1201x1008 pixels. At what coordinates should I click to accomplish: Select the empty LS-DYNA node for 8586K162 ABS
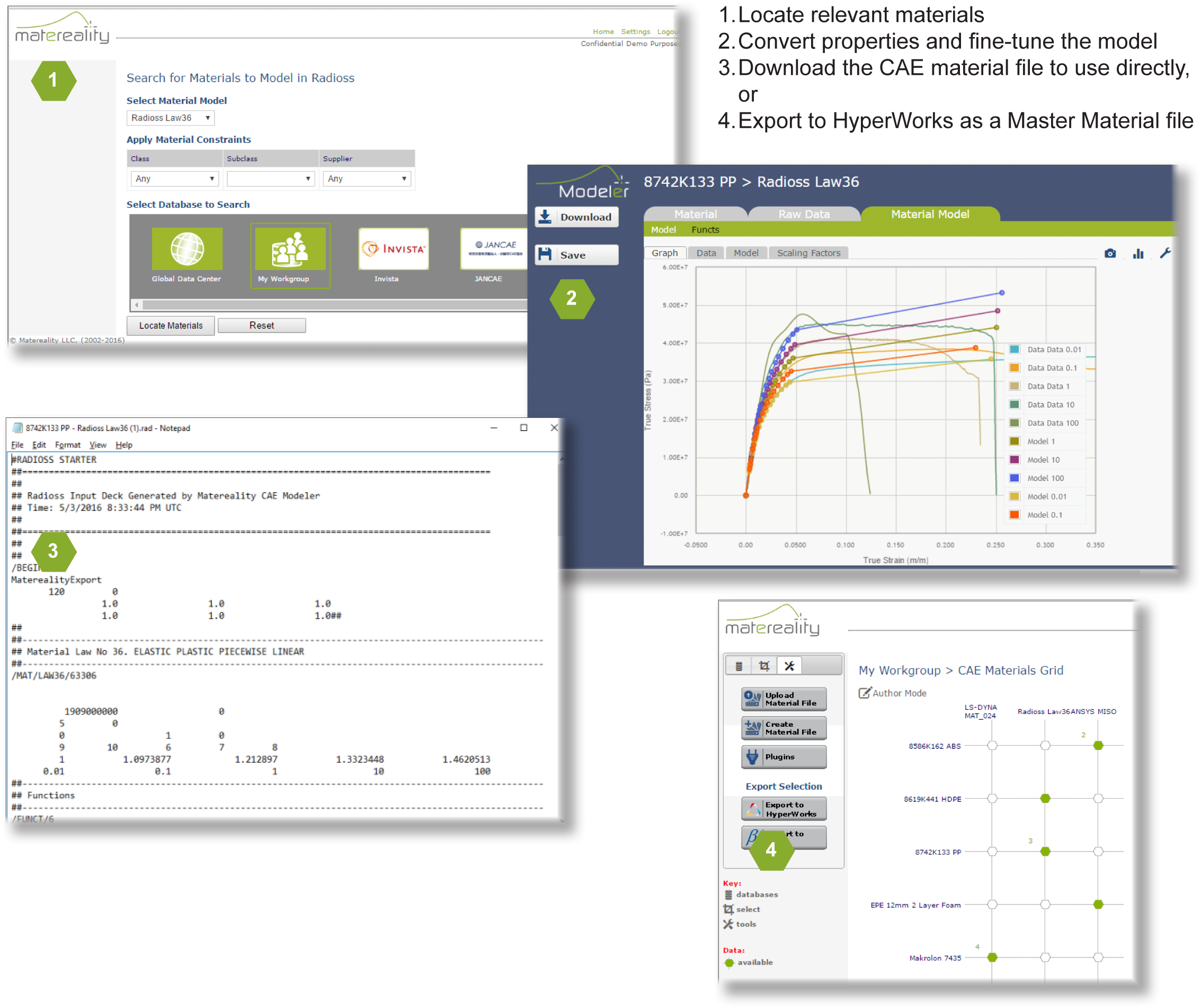tap(992, 746)
